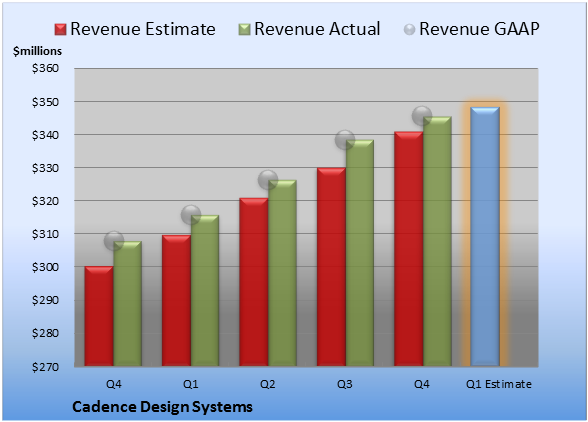The image size is (588, 422).
Task: Click the '$280' y-axis label
Action: pyautogui.click(x=45, y=333)
